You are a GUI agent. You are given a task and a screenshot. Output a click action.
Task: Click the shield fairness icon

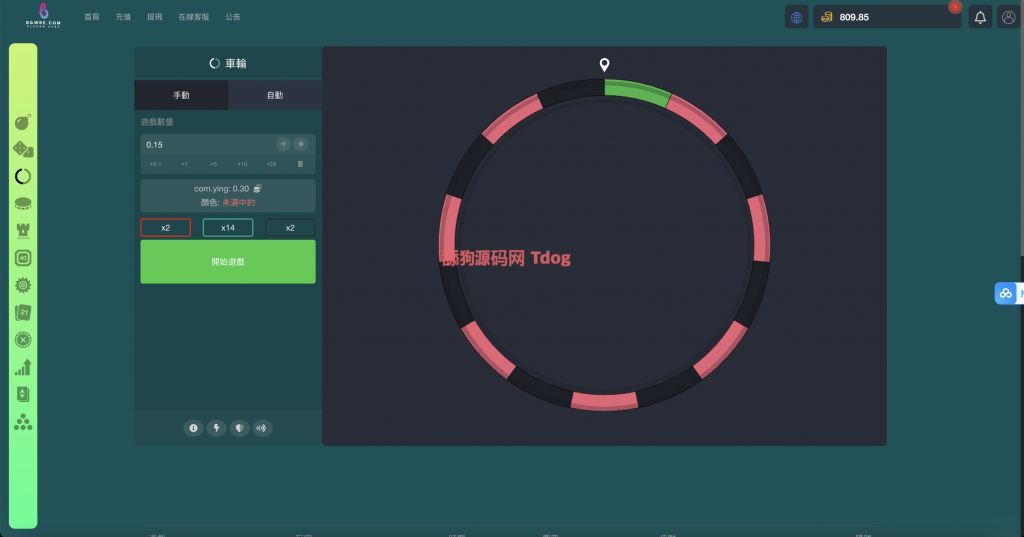click(x=239, y=428)
